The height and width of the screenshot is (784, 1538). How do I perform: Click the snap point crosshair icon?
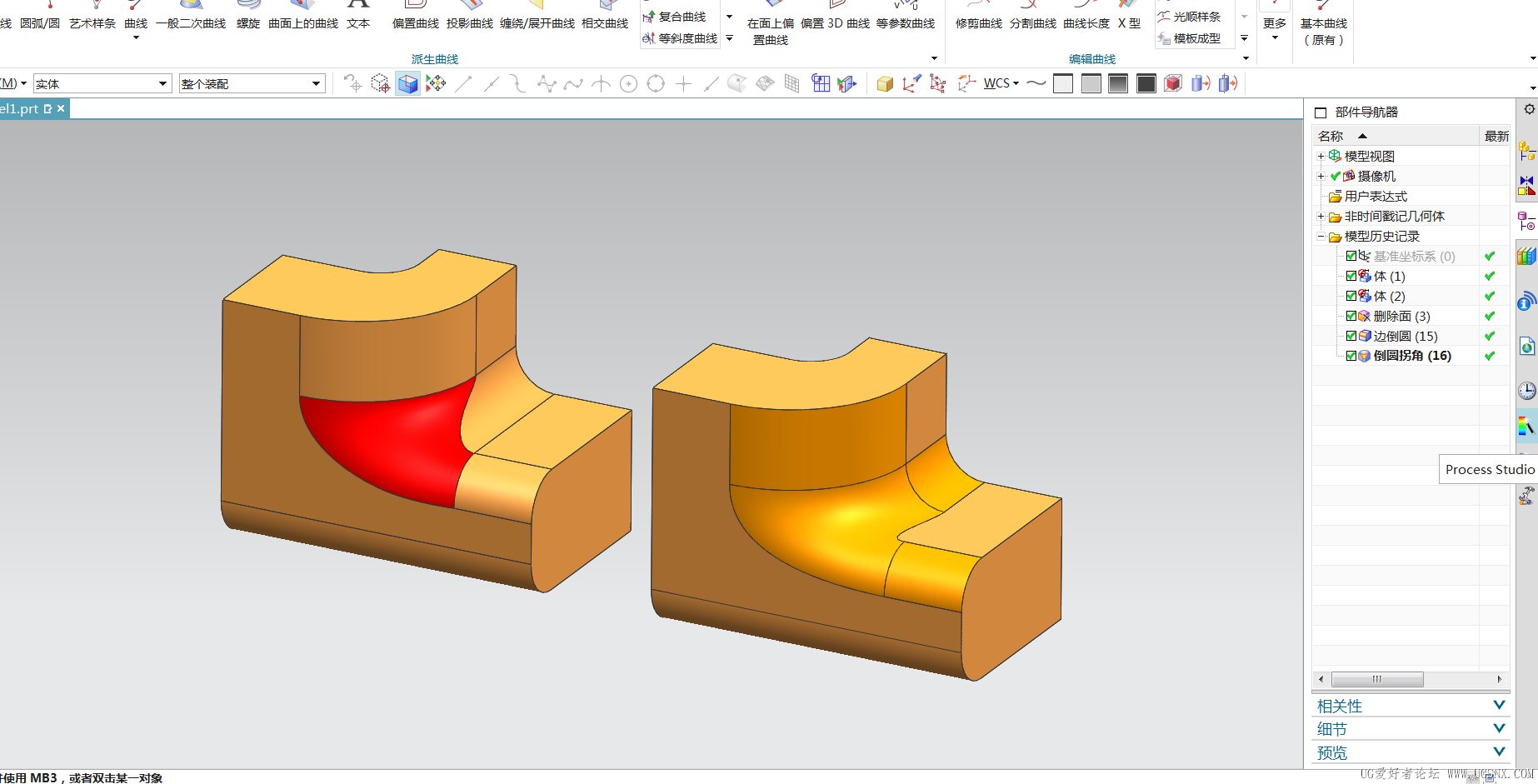point(352,83)
